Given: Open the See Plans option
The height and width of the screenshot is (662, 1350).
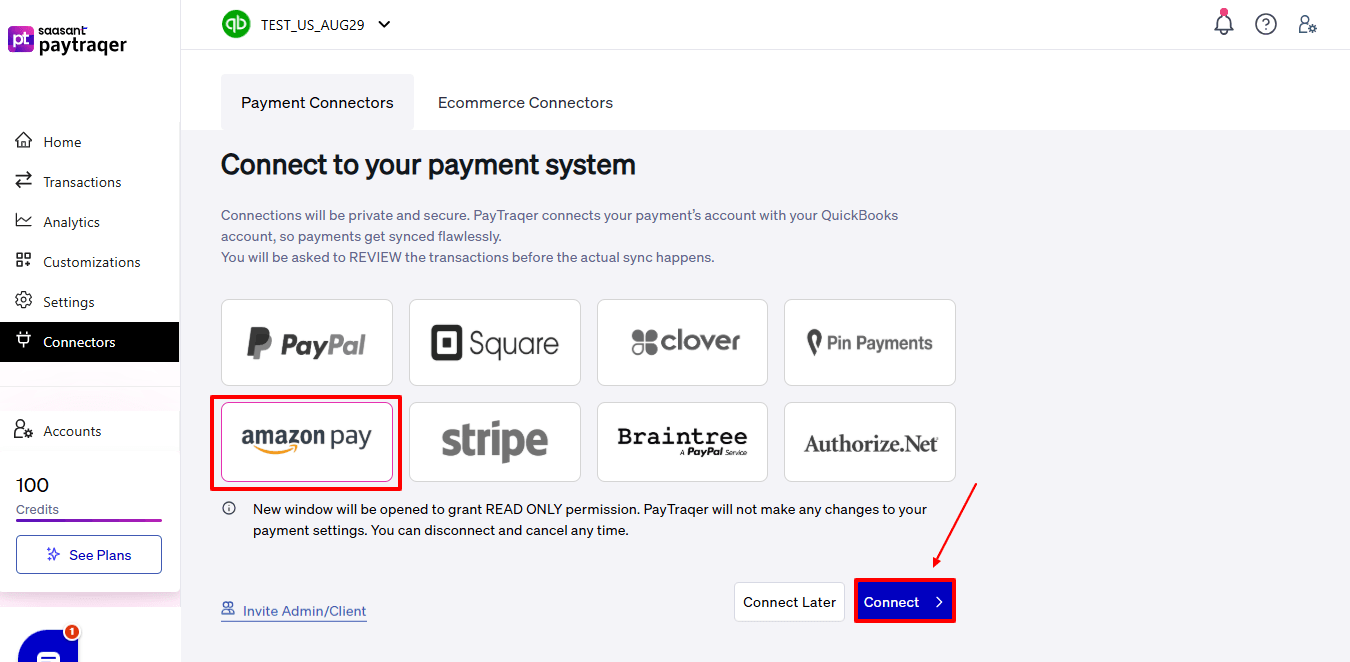Looking at the screenshot, I should click(x=88, y=554).
